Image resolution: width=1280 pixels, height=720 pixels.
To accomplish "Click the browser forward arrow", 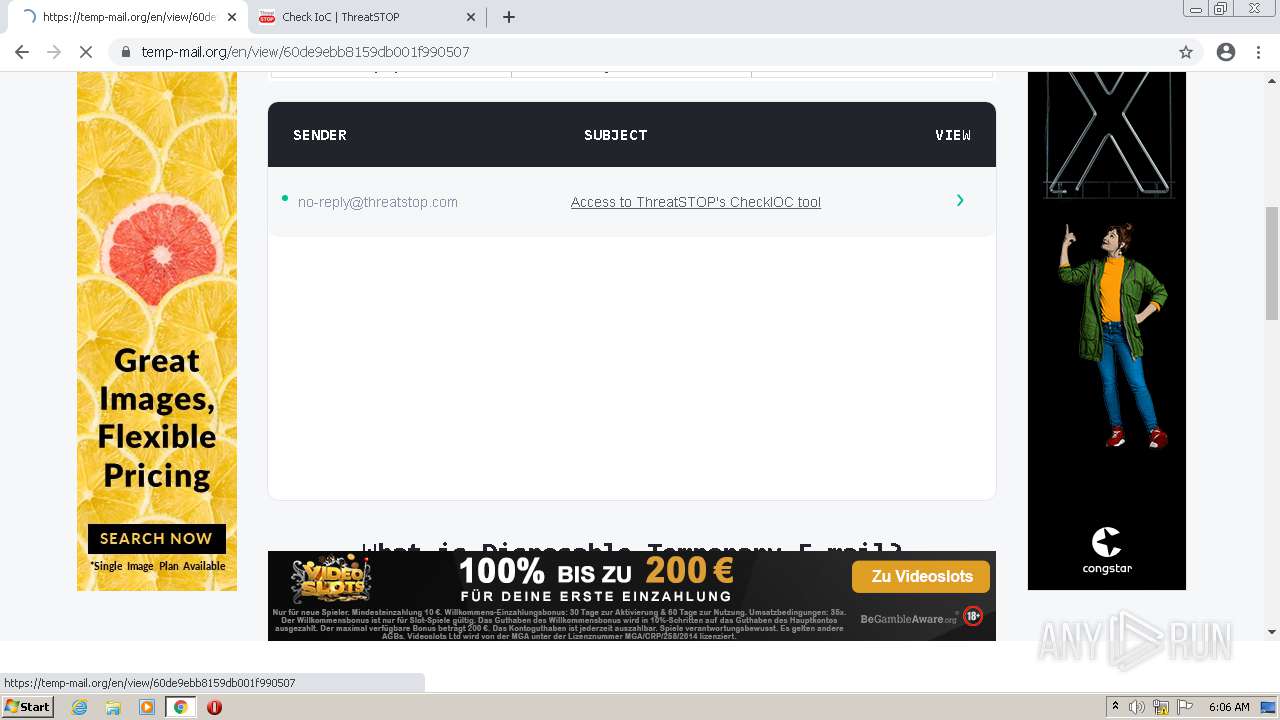I will [54, 52].
